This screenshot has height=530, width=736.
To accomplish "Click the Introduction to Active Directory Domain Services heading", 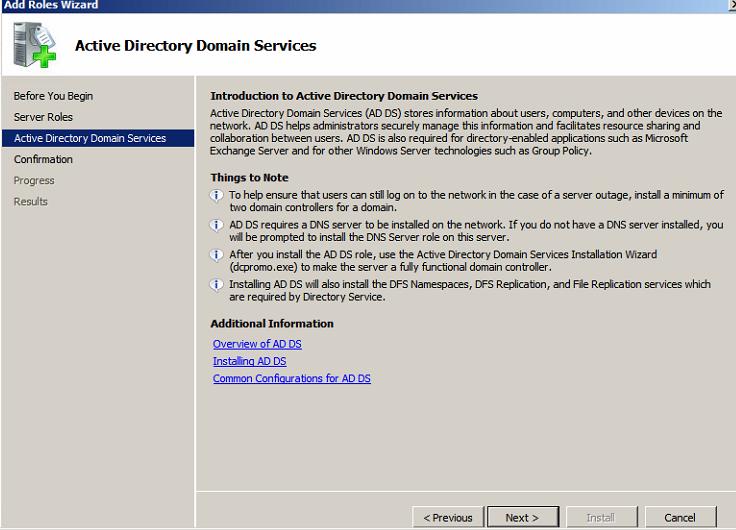I will coord(344,96).
